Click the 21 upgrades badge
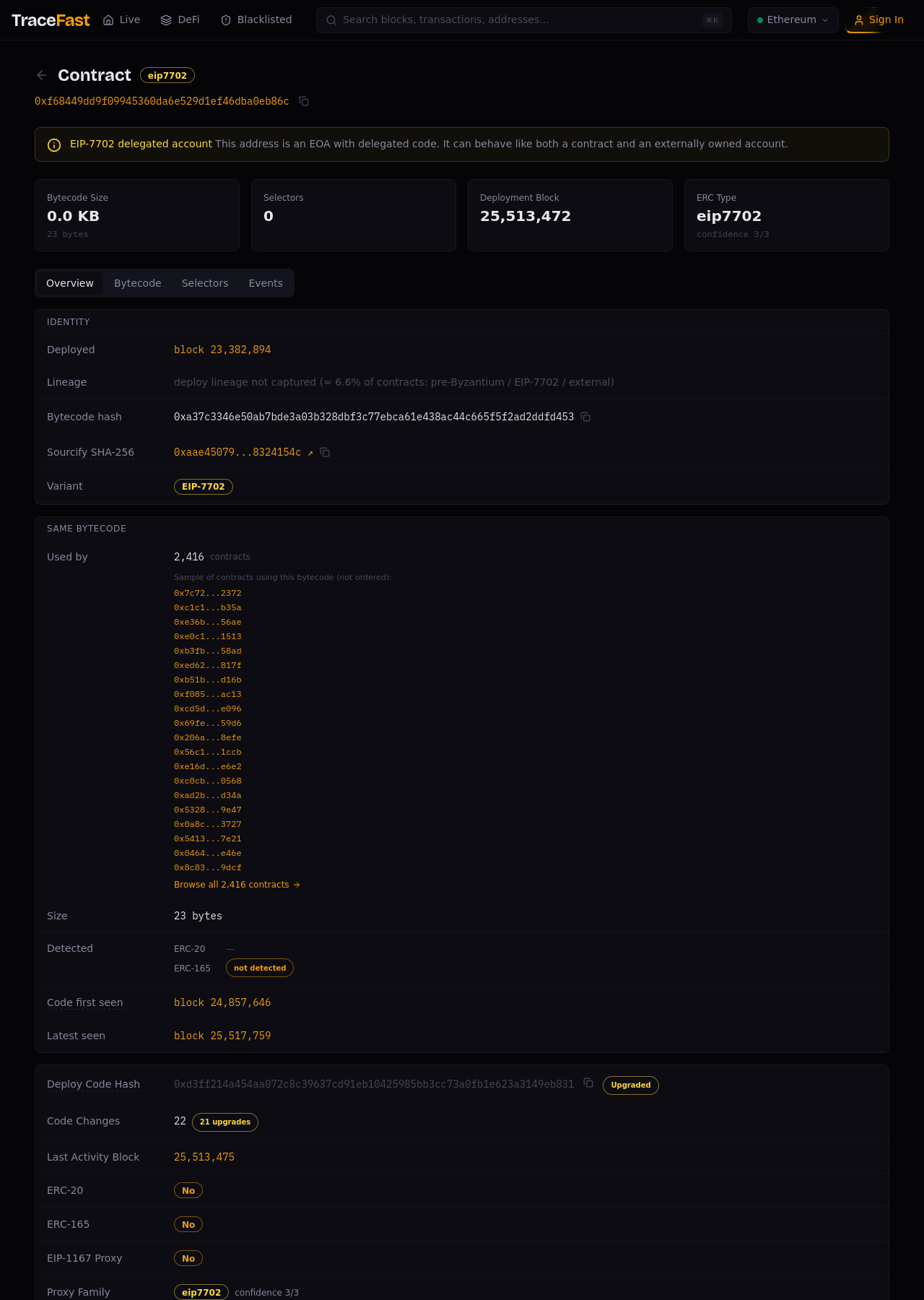Viewport: 924px width, 1300px height. tap(225, 1122)
